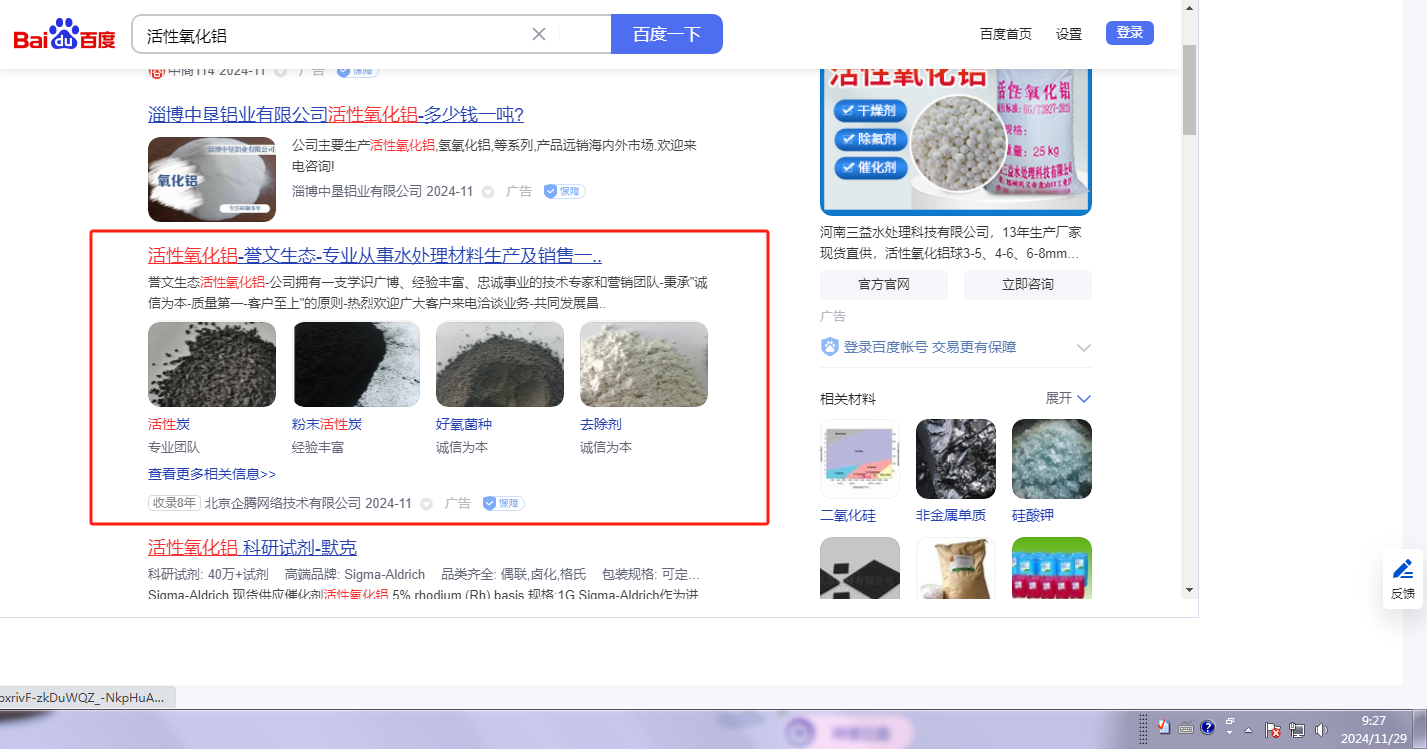The image size is (1427, 749).
Task: Click the 登录 login button
Action: 1129,33
